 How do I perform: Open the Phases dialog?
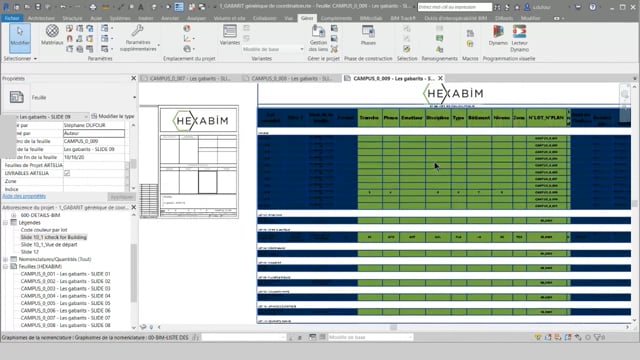(x=368, y=35)
